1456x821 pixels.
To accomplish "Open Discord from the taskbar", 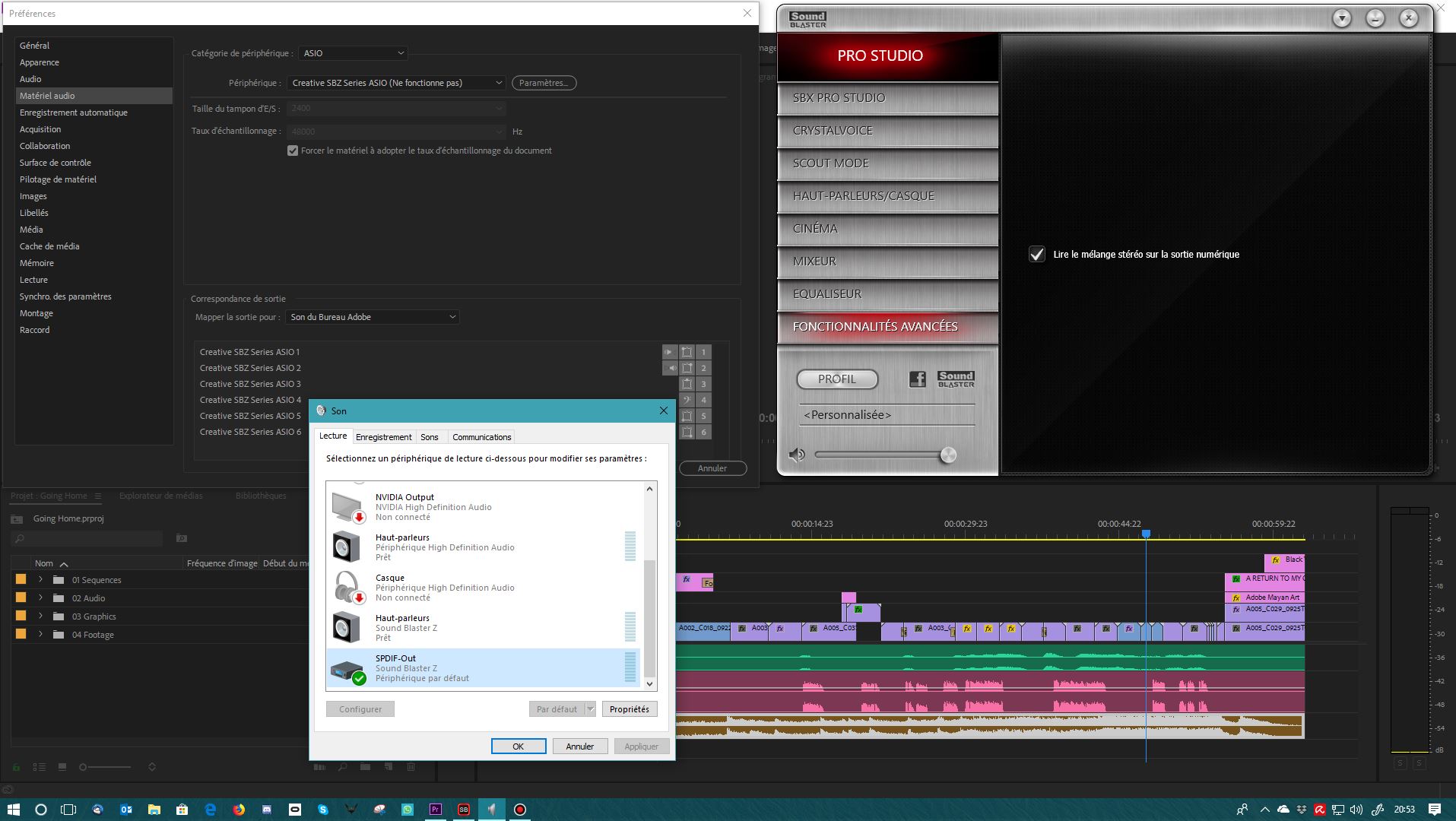I will click(267, 810).
